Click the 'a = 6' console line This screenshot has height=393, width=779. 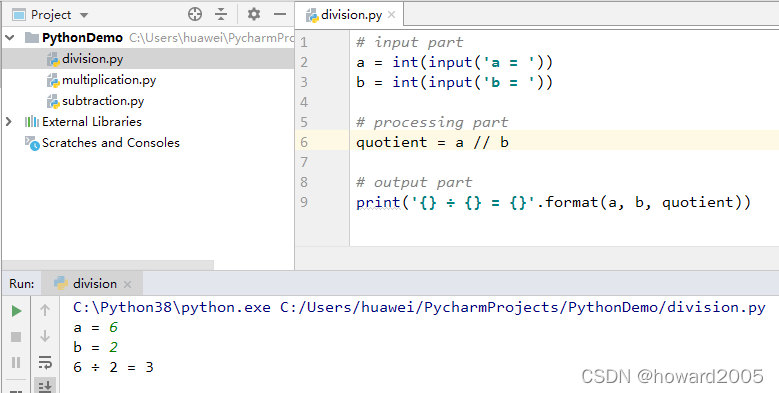[95, 327]
